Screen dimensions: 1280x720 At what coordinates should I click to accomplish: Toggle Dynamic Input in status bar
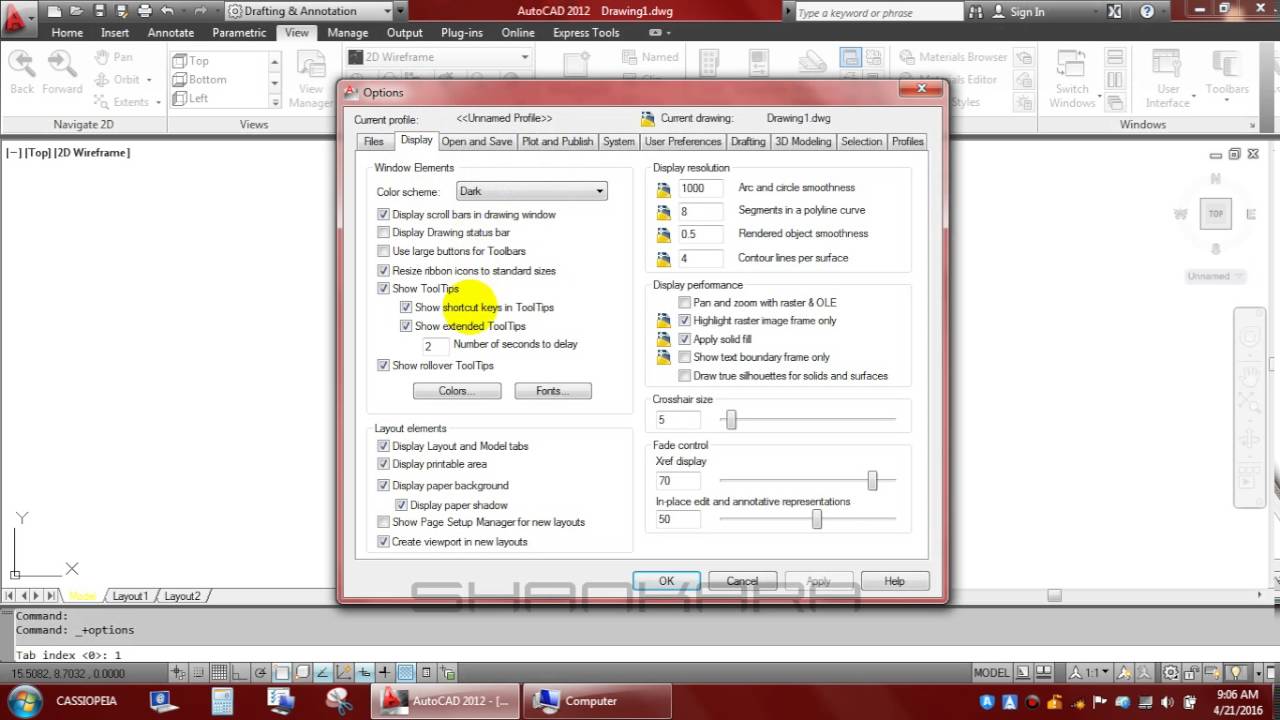[365, 672]
